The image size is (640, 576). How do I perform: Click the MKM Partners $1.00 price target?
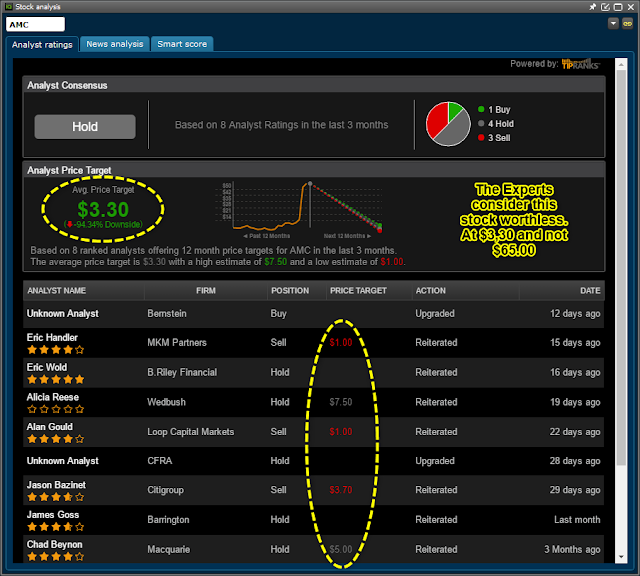pos(341,342)
